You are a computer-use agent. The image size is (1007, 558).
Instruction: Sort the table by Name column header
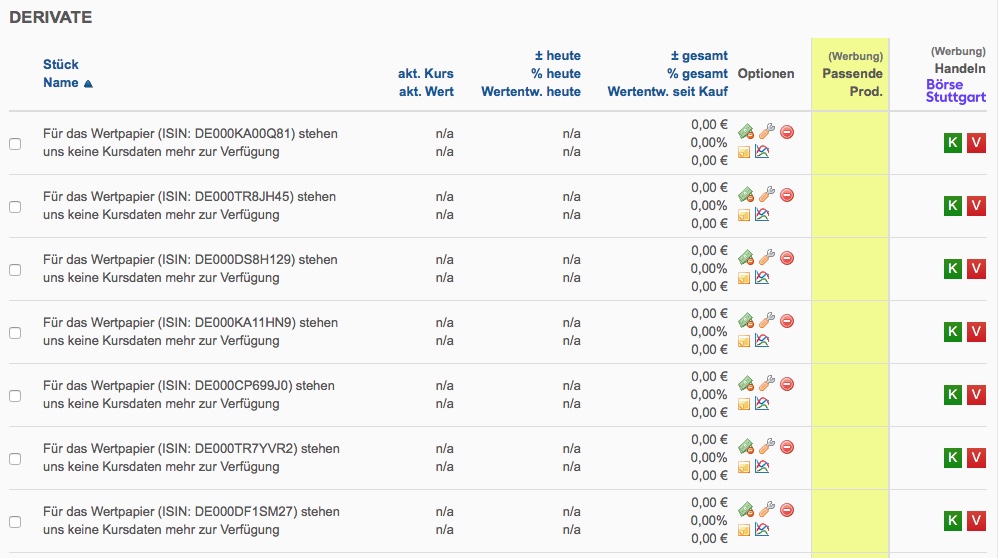click(x=60, y=82)
